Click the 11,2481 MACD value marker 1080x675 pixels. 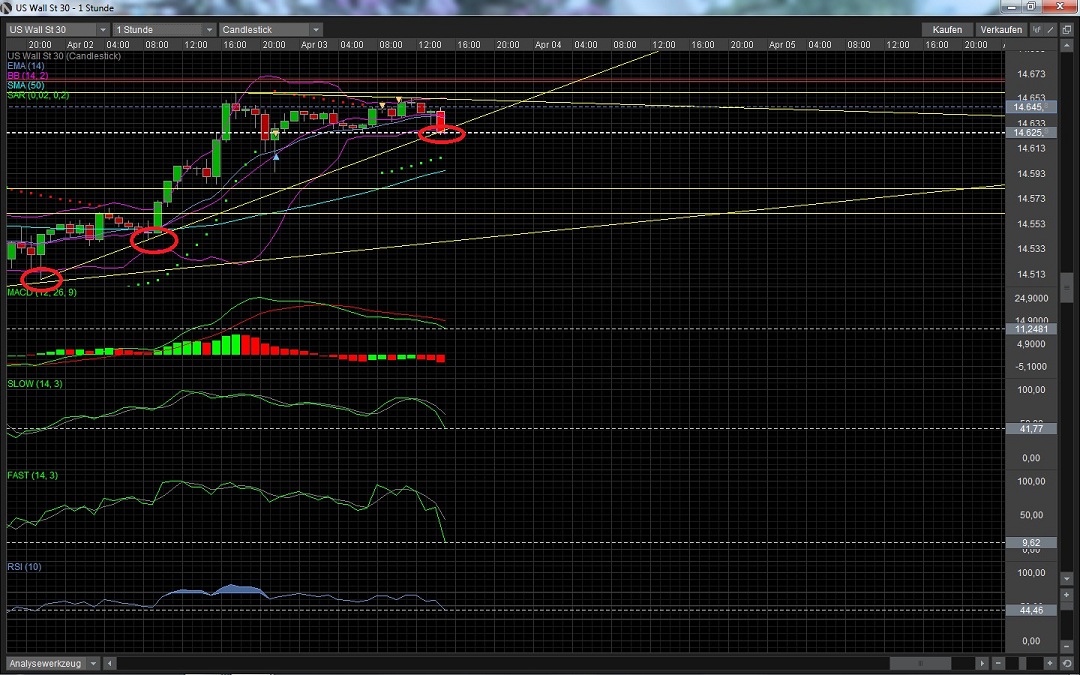[1031, 329]
